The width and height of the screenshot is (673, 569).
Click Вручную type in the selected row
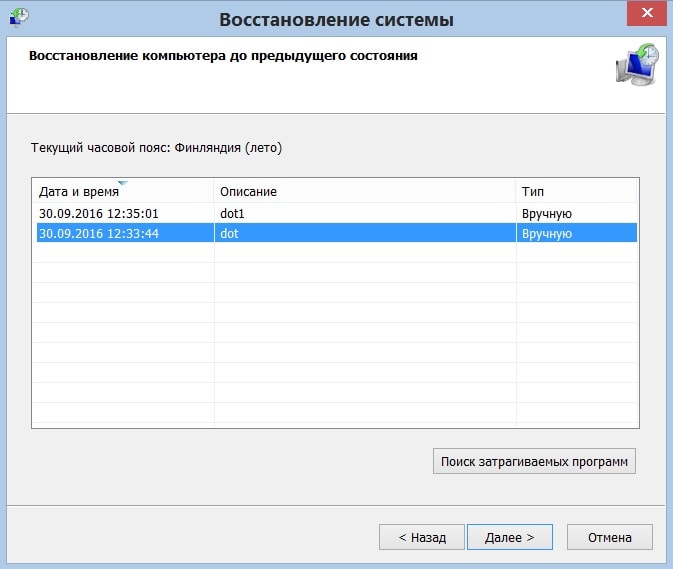click(546, 234)
